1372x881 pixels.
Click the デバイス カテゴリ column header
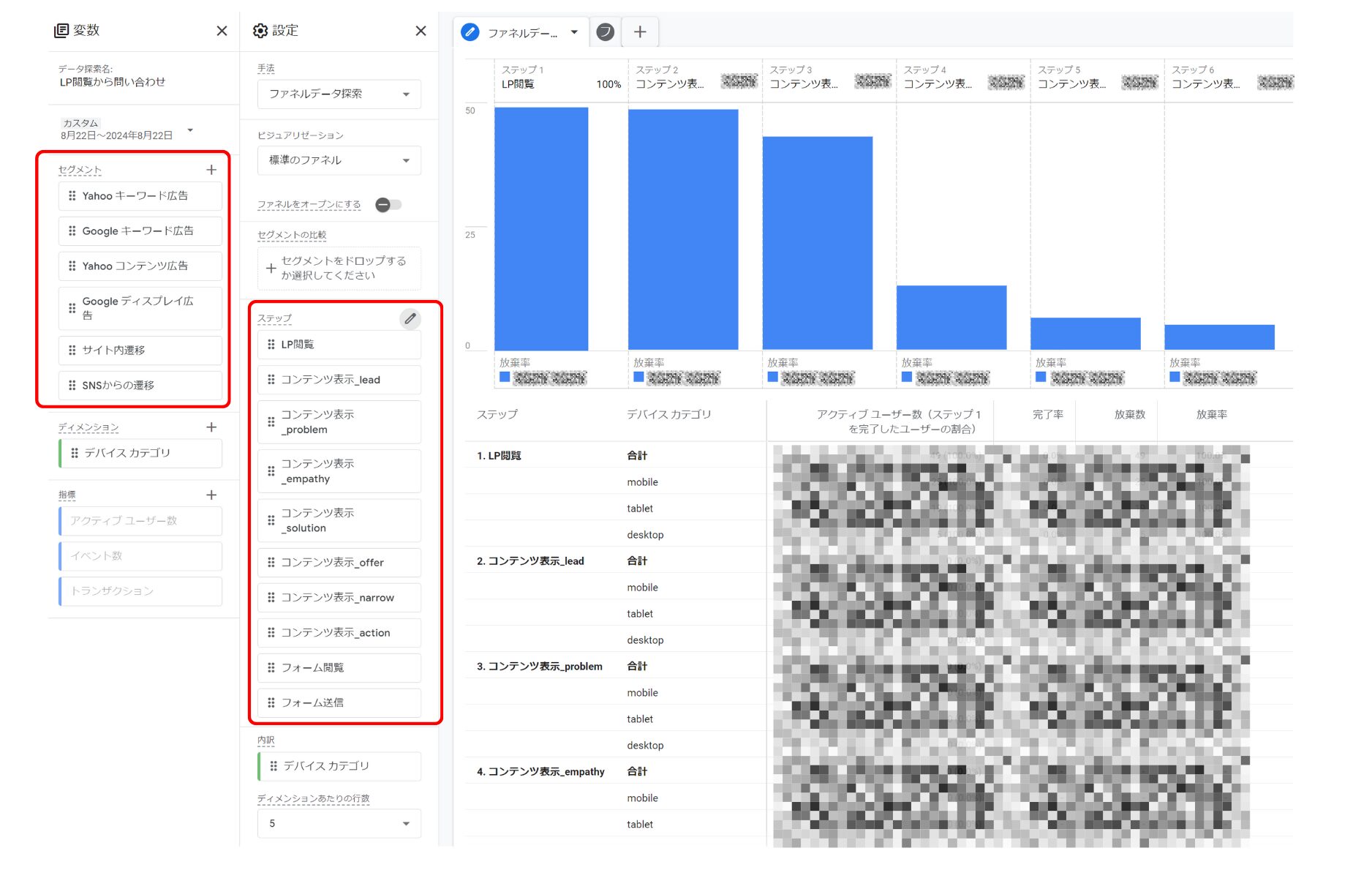[668, 415]
